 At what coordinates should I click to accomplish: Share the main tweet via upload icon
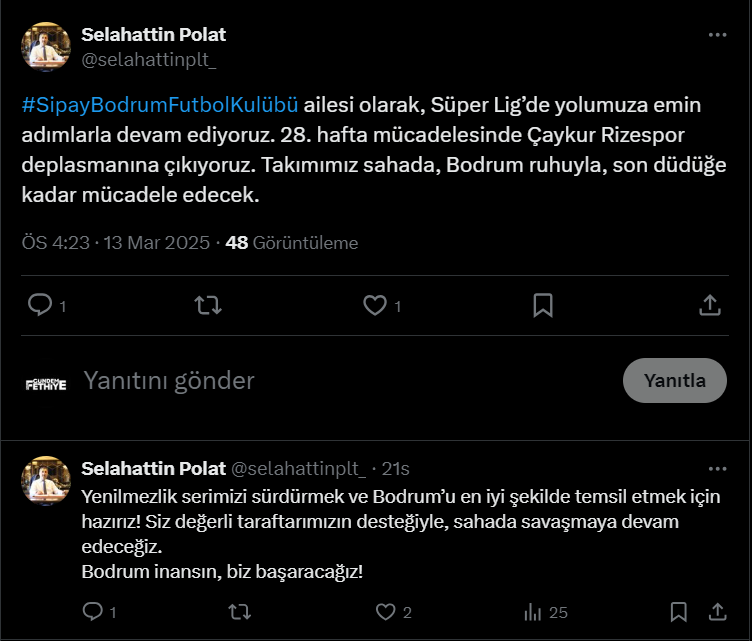709,305
